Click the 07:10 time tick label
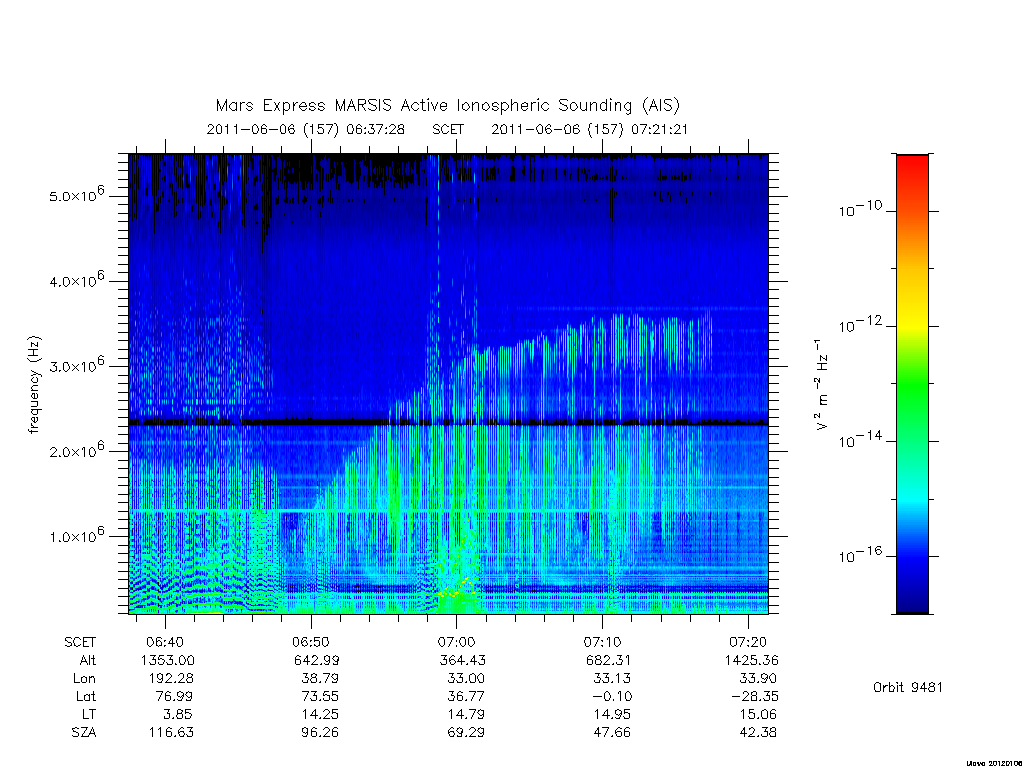 602,642
